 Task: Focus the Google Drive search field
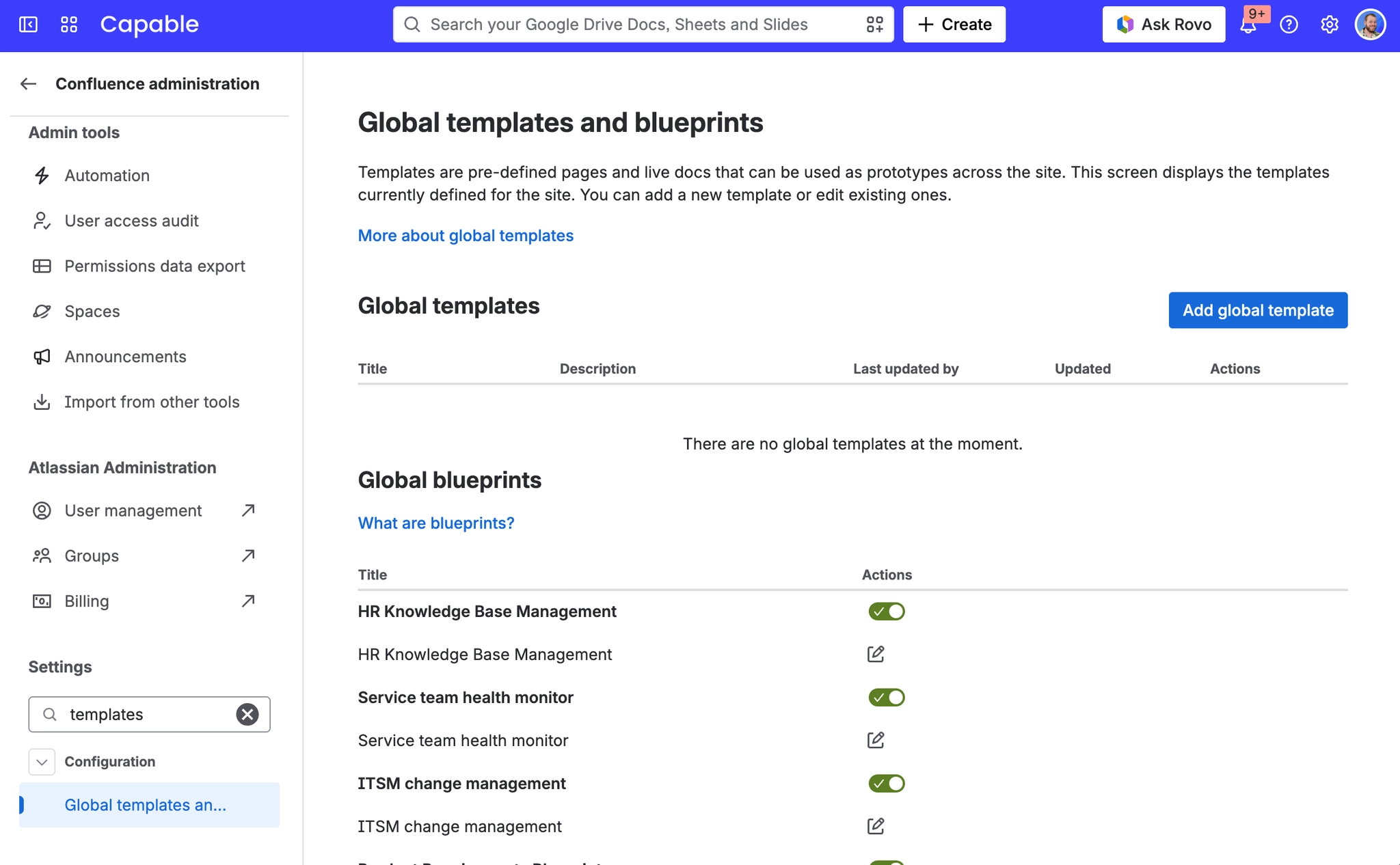[x=643, y=25]
